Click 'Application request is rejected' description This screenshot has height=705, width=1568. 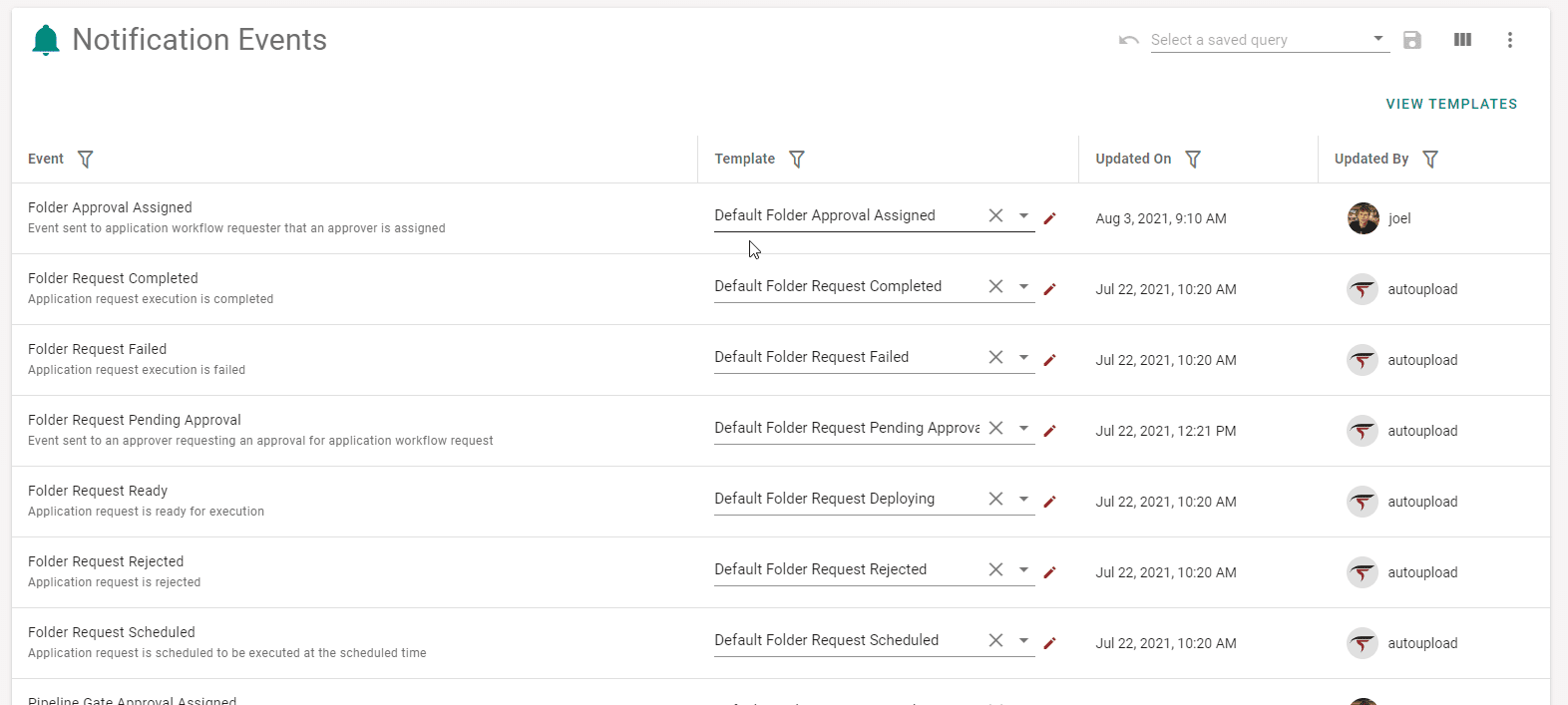point(115,582)
